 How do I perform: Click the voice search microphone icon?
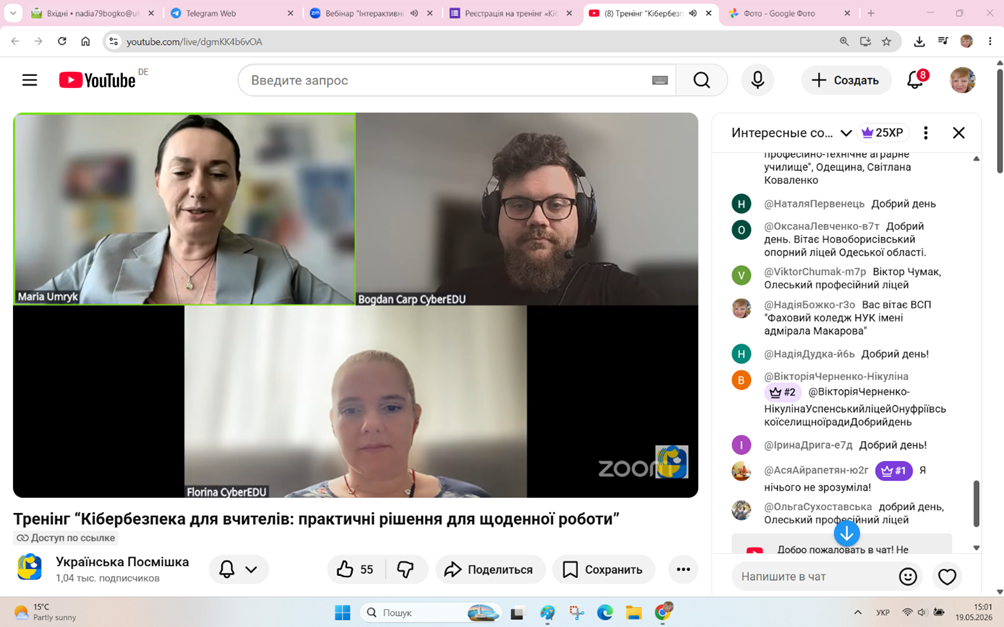757,80
